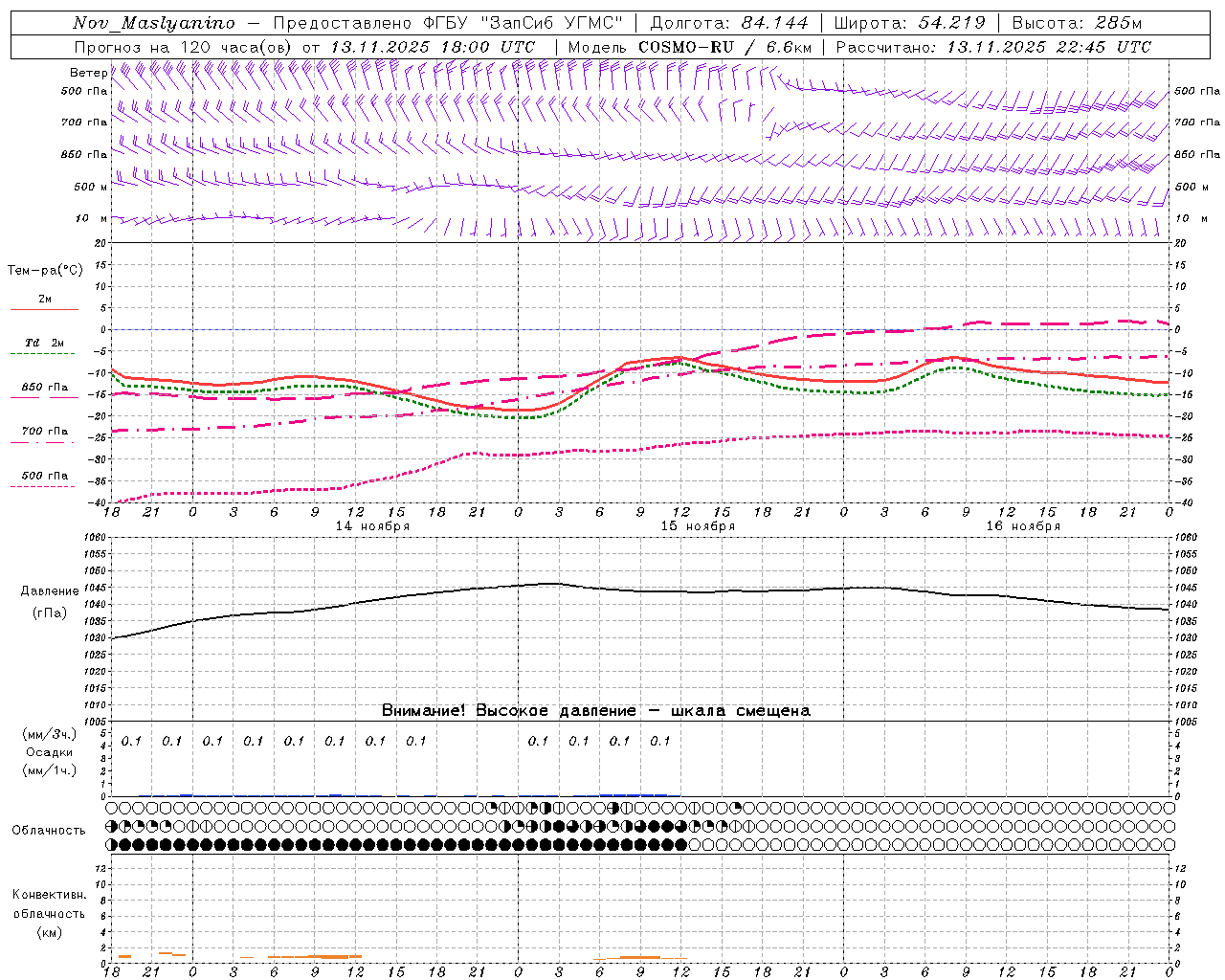
Task: Select the 'Td 2м' dew point legend entry
Action: pyautogui.click(x=44, y=343)
